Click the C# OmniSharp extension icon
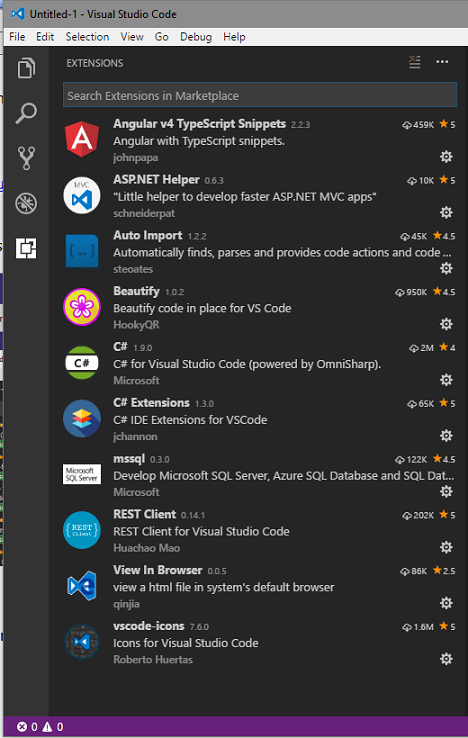Screen dimensions: 468x738 (82, 362)
